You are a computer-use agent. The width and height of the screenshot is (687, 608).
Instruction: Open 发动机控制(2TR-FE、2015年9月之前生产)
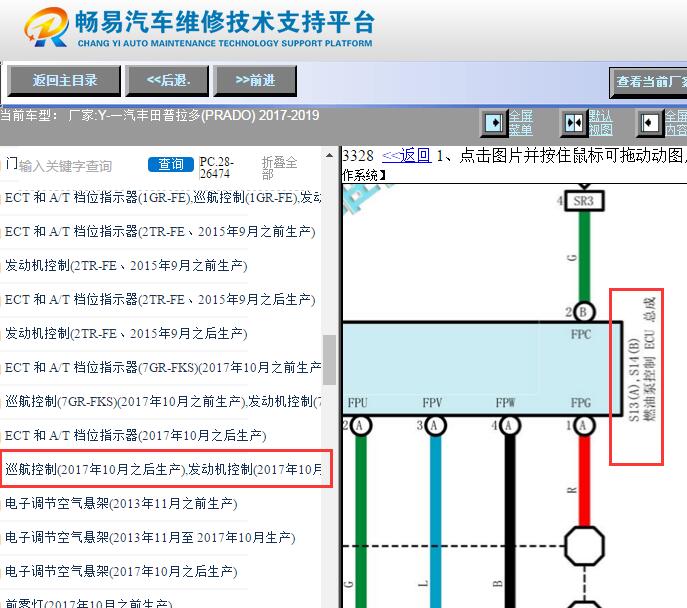pyautogui.click(x=126, y=265)
